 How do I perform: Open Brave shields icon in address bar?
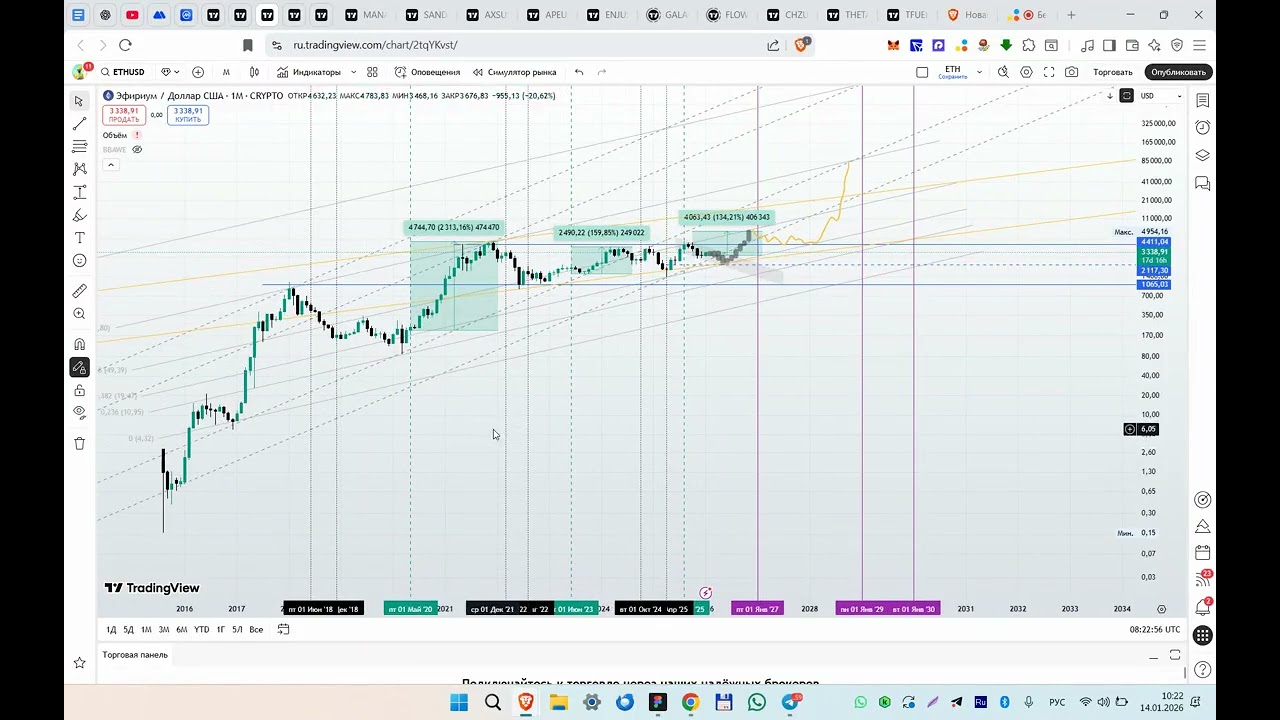[802, 45]
